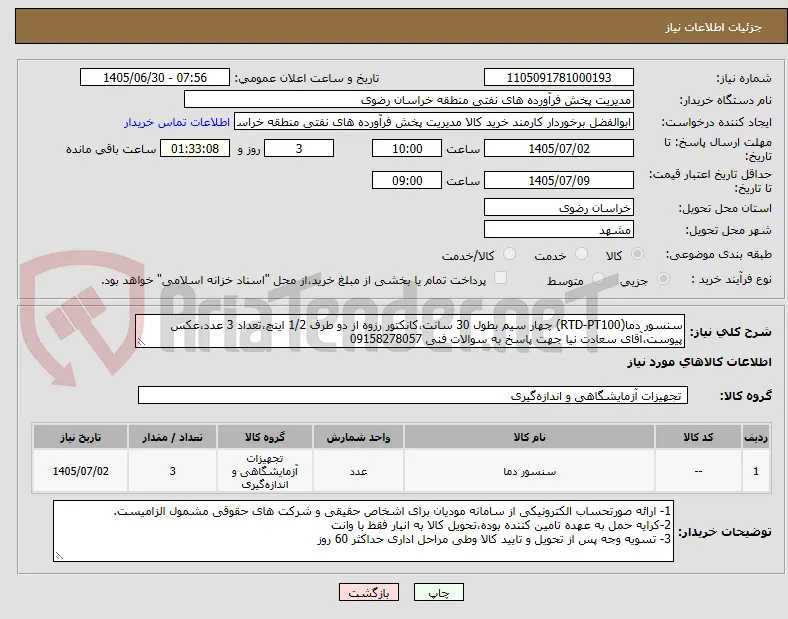Click the کد کالا column header

(x=698, y=437)
